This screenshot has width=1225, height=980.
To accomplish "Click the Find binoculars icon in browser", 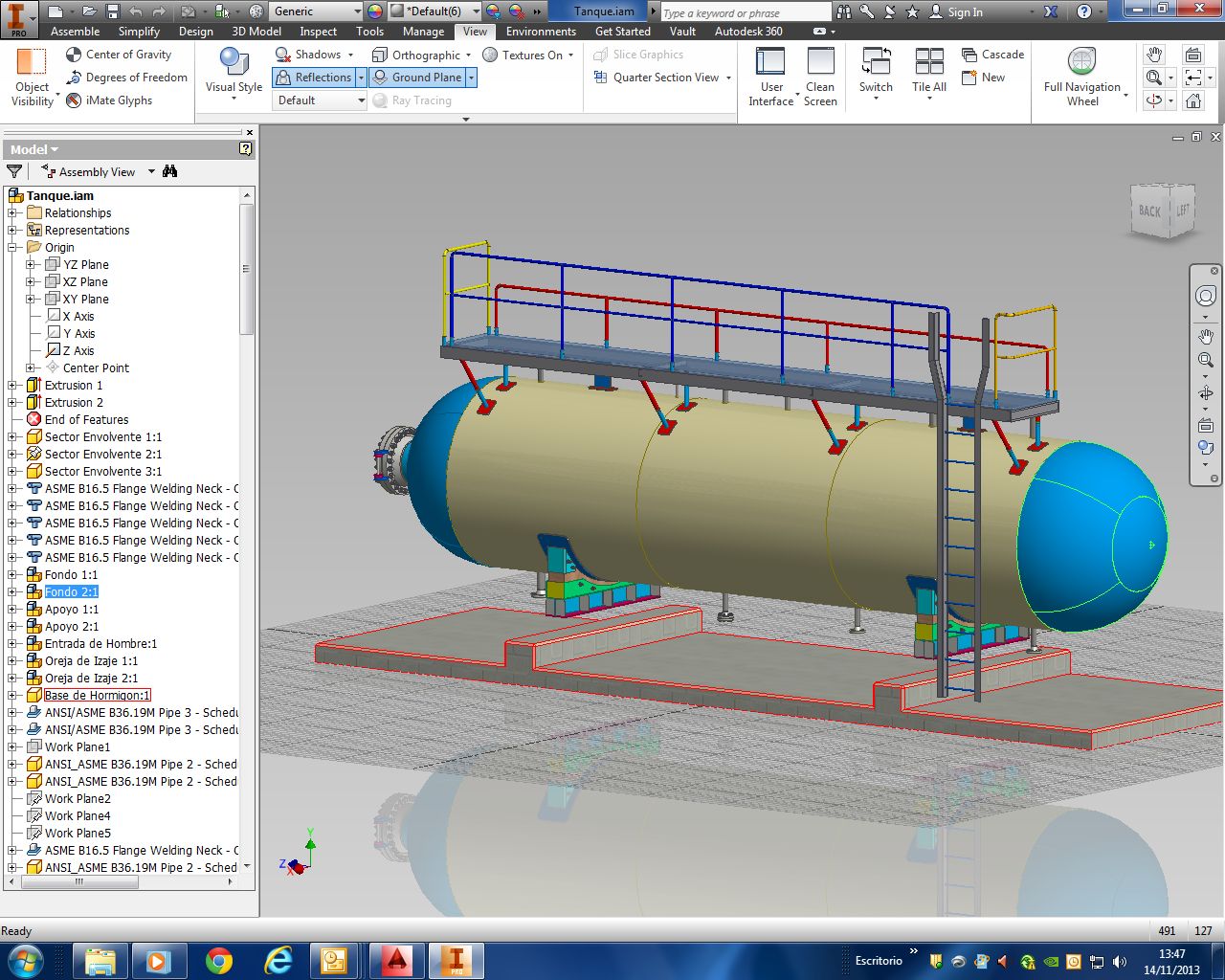I will point(170,171).
